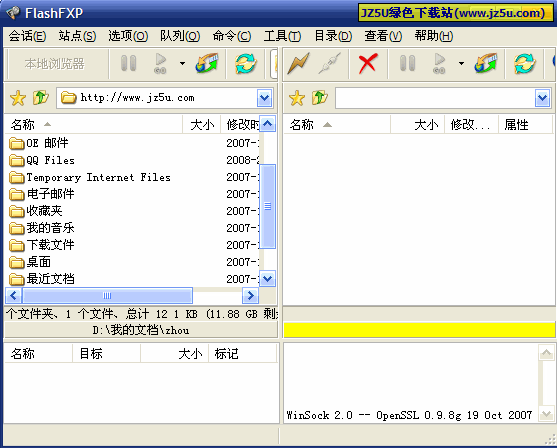557x448 pixels.
Task: Click the Disconnect plug icon
Action: 330,64
